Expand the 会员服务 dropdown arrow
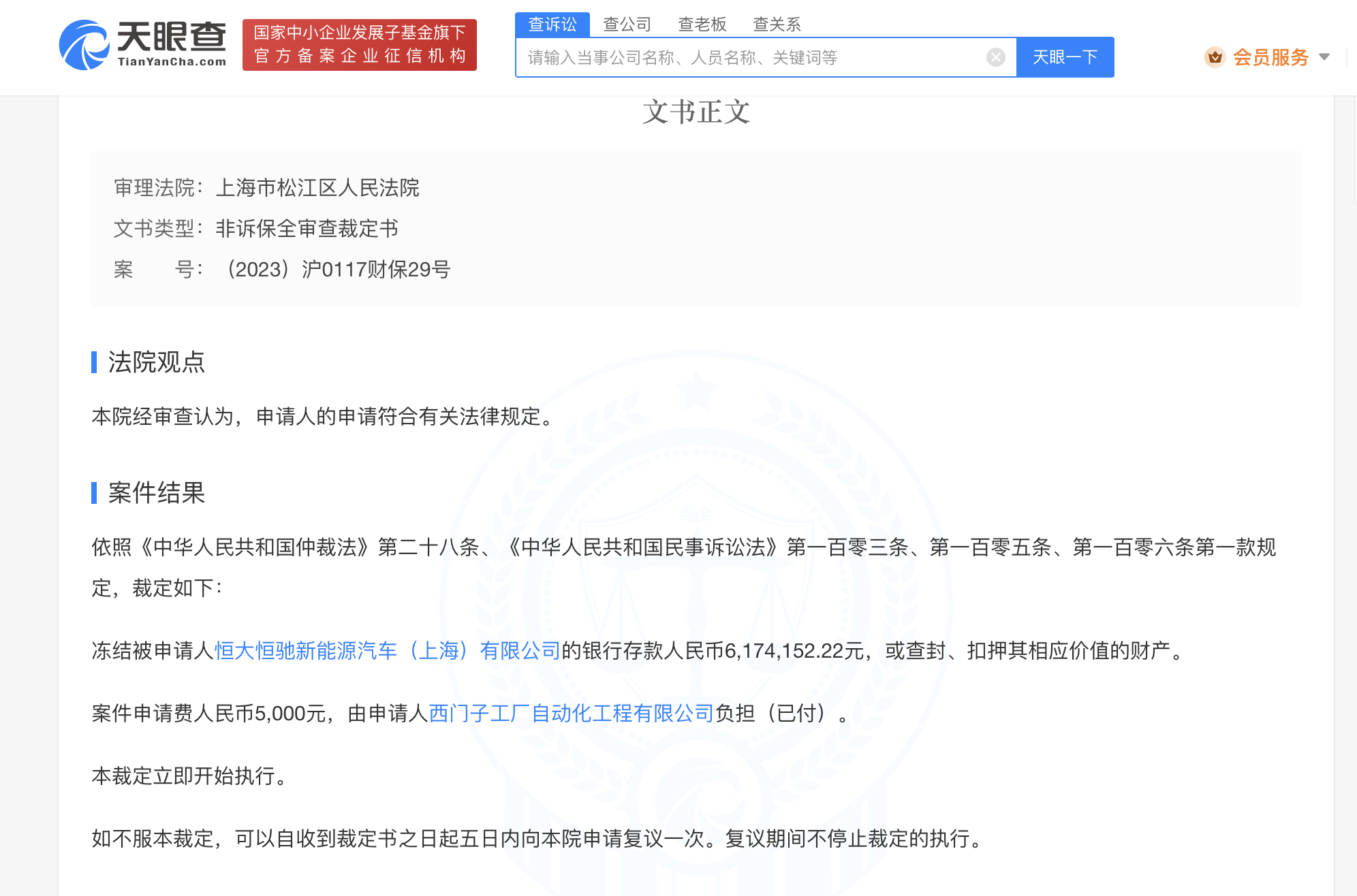The width and height of the screenshot is (1357, 896). (1324, 57)
